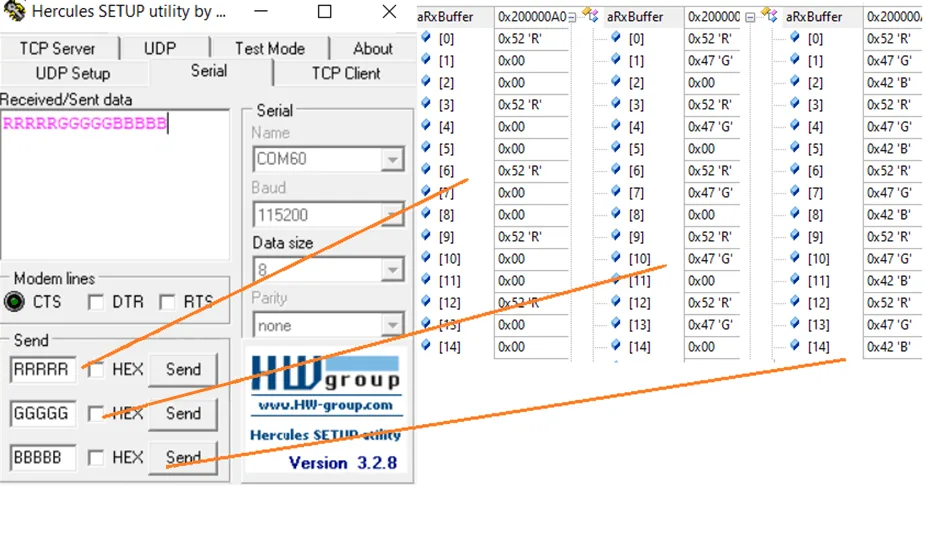
Task: Switch to the TCP Client tab
Action: (x=346, y=73)
